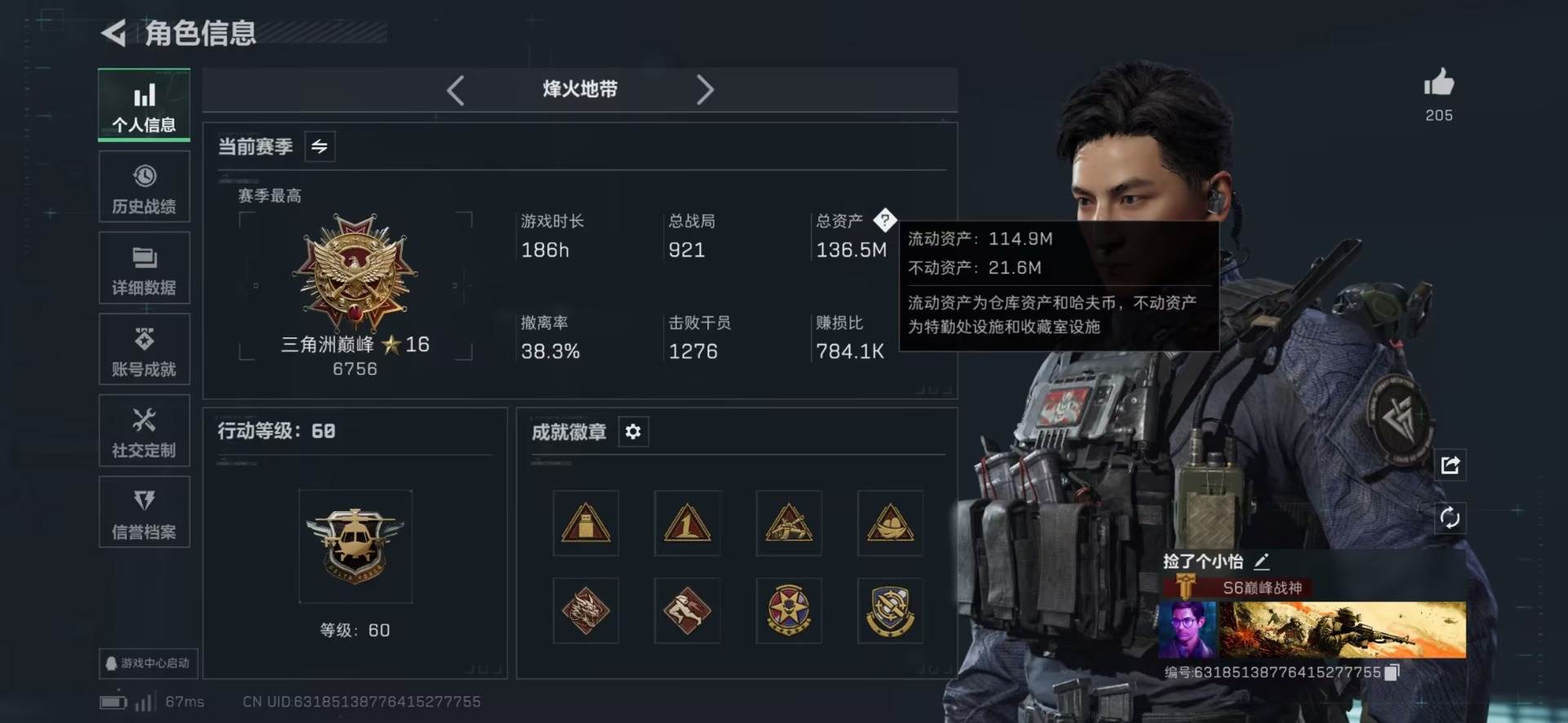Image resolution: width=1568 pixels, height=723 pixels.
Task: Open 成就徽章 badge settings gear
Action: pyautogui.click(x=633, y=431)
